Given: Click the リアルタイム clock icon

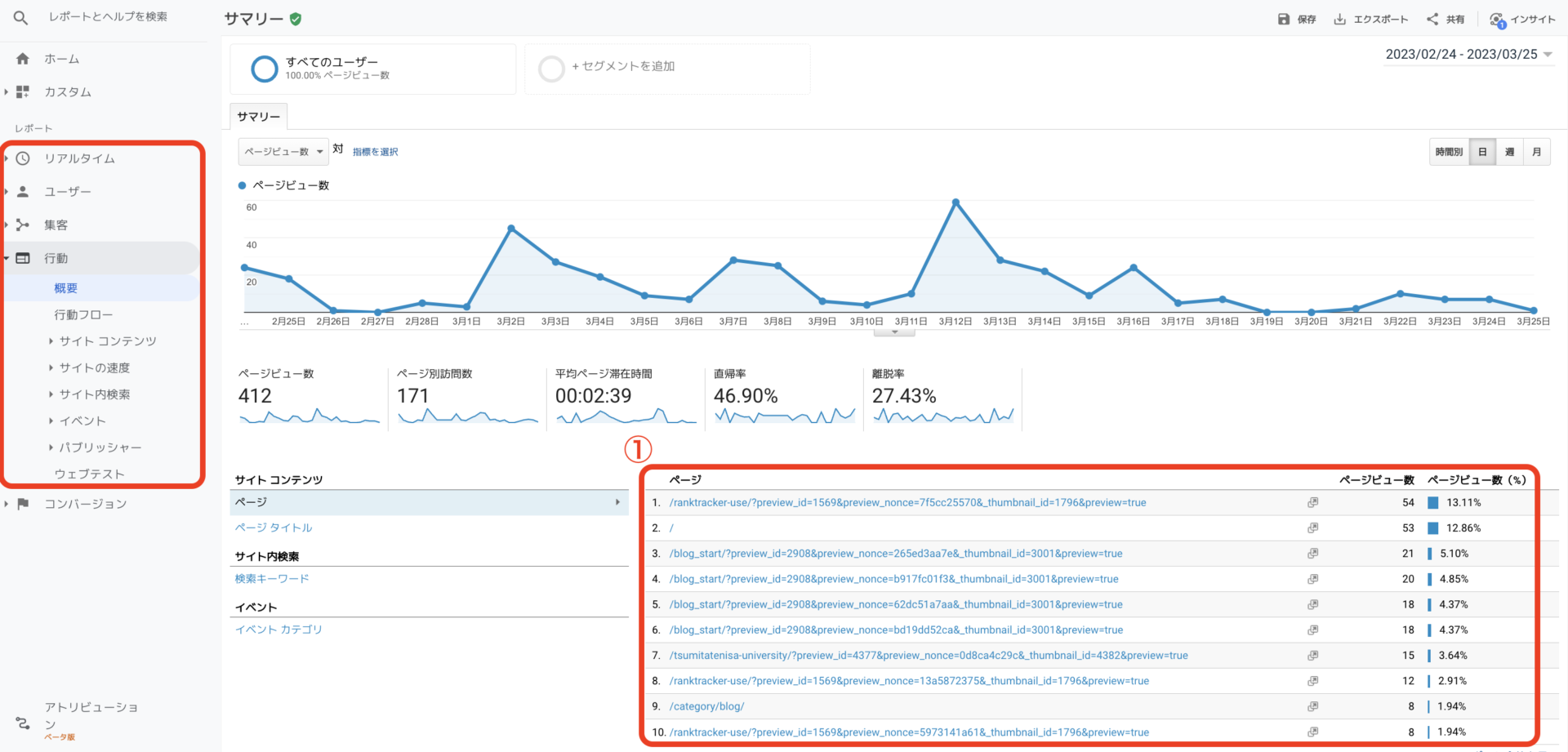Looking at the screenshot, I should pyautogui.click(x=23, y=158).
